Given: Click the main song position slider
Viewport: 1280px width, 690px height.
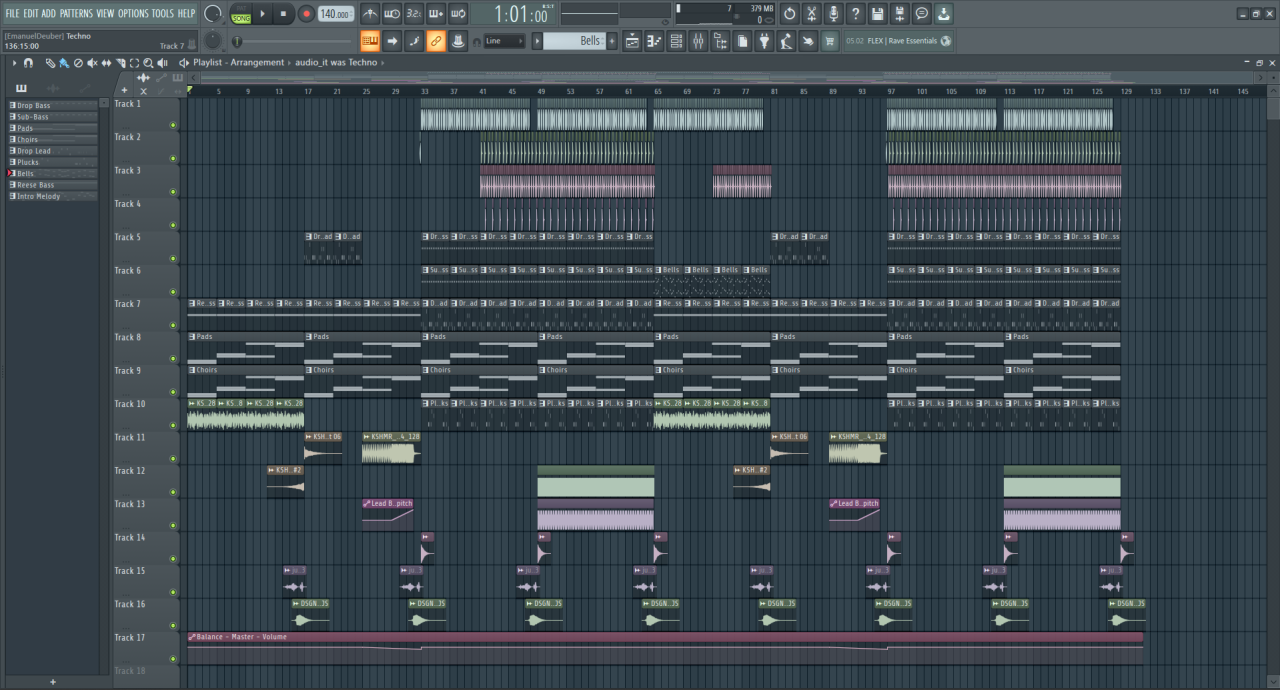Looking at the screenshot, I should pos(292,41).
